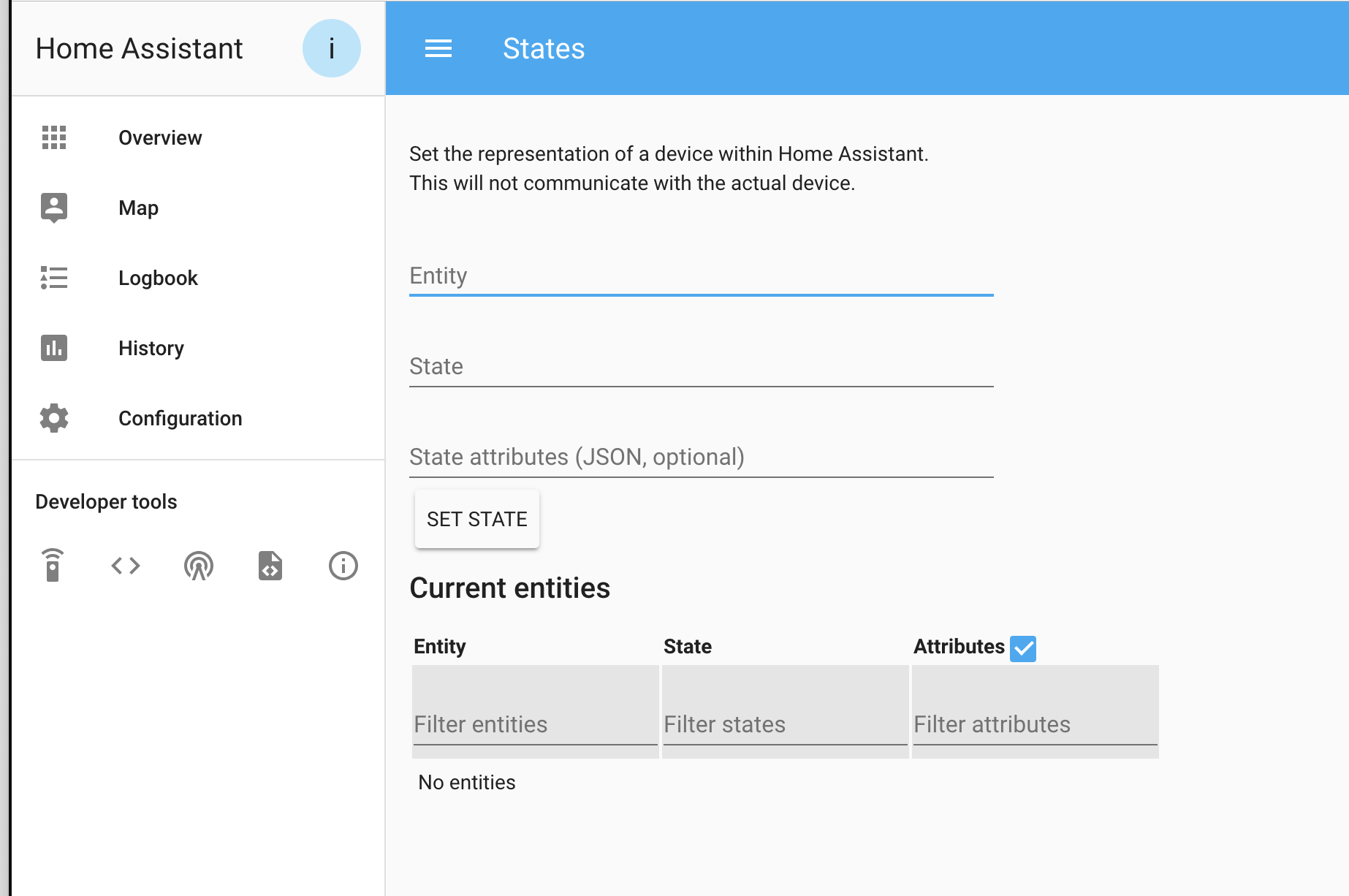Screen dimensions: 1349x896
Task: Select the Overview grid icon
Action: click(54, 137)
